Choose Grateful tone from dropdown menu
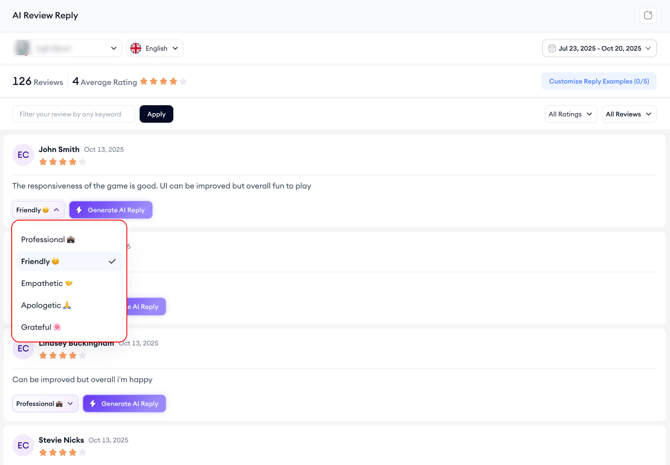 tap(41, 327)
